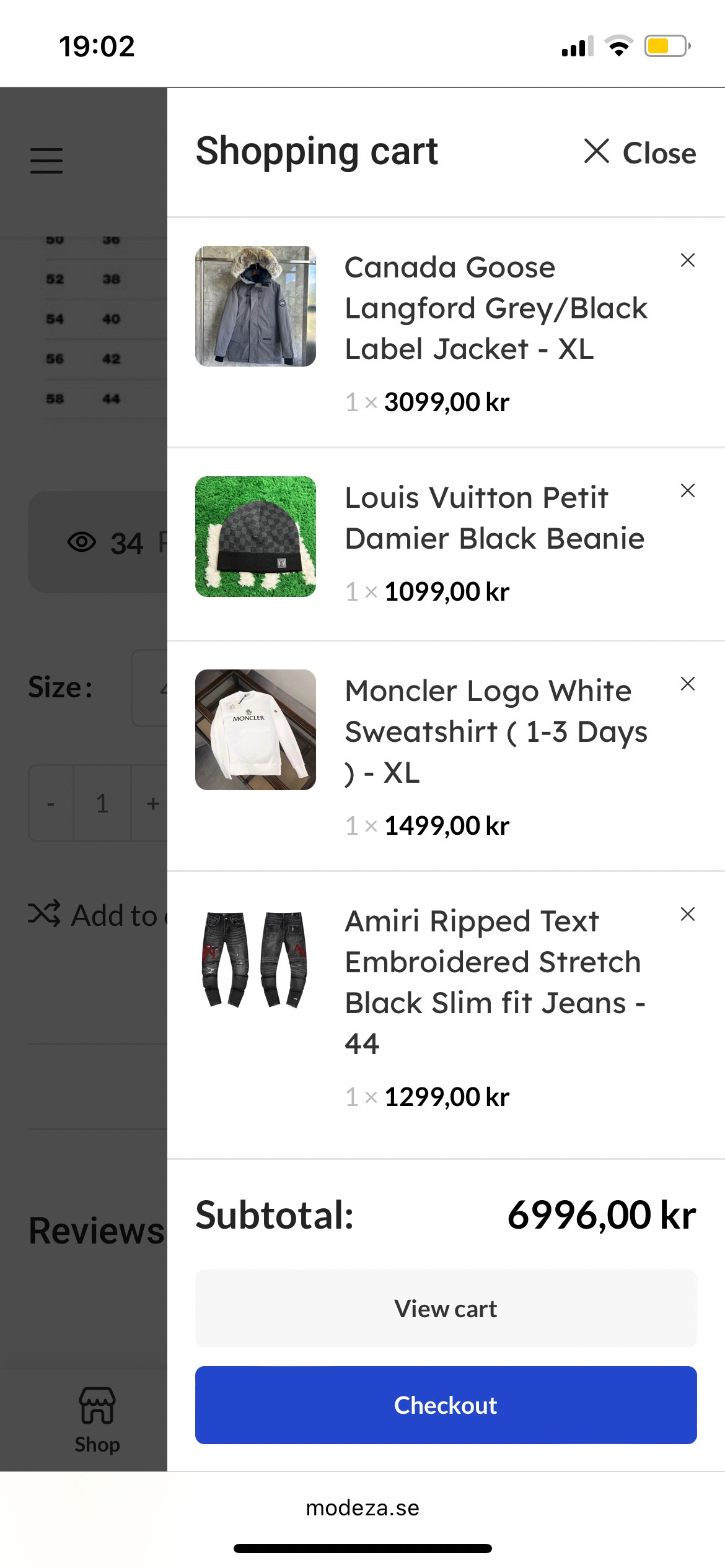Open Louis Vuitton beanie thumbnail image
The image size is (725, 1568).
(x=255, y=536)
